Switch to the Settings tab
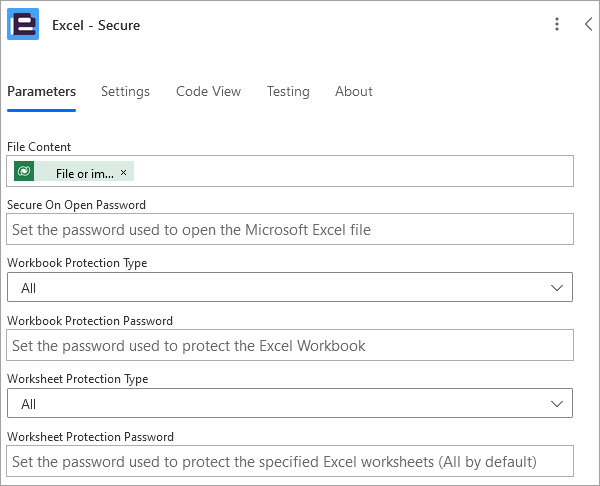 (125, 91)
